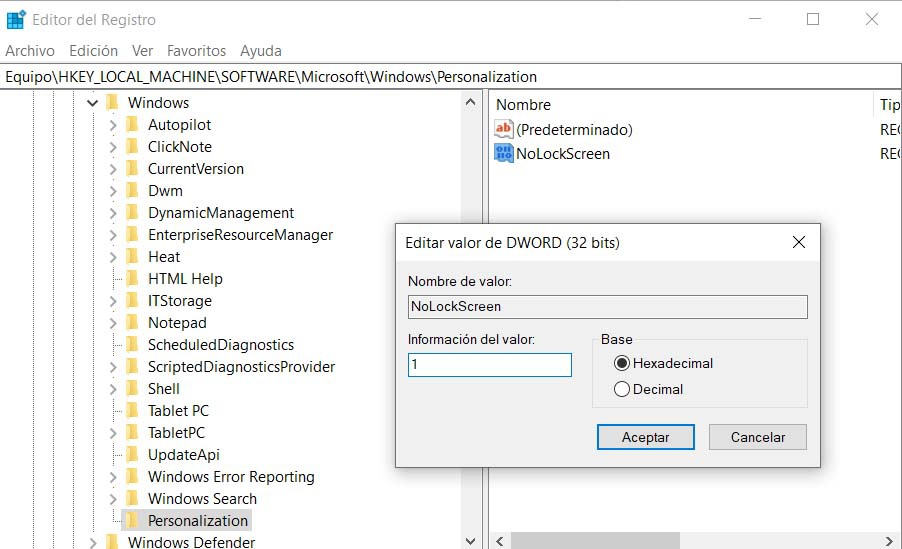Click the Personalization folder icon
Viewport: 902px width, 549px height.
click(132, 520)
